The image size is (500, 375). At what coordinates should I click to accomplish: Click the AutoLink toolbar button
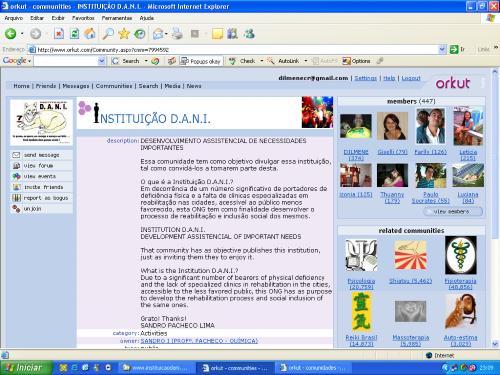tap(284, 61)
